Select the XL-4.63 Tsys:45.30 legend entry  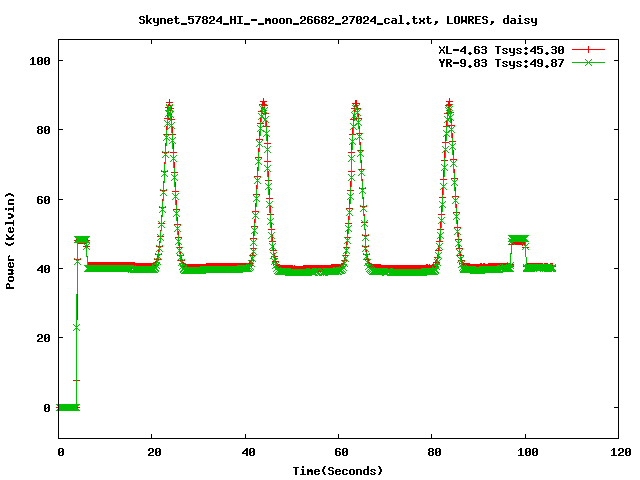(x=501, y=50)
